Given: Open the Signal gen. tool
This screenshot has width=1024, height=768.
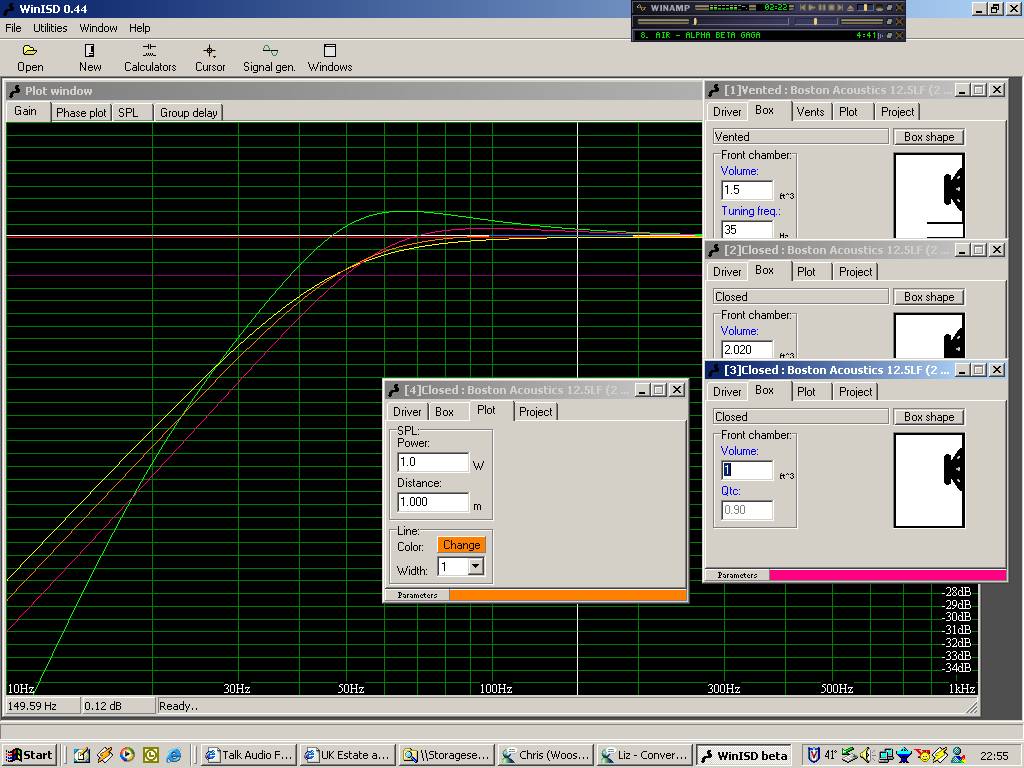Looking at the screenshot, I should [269, 57].
